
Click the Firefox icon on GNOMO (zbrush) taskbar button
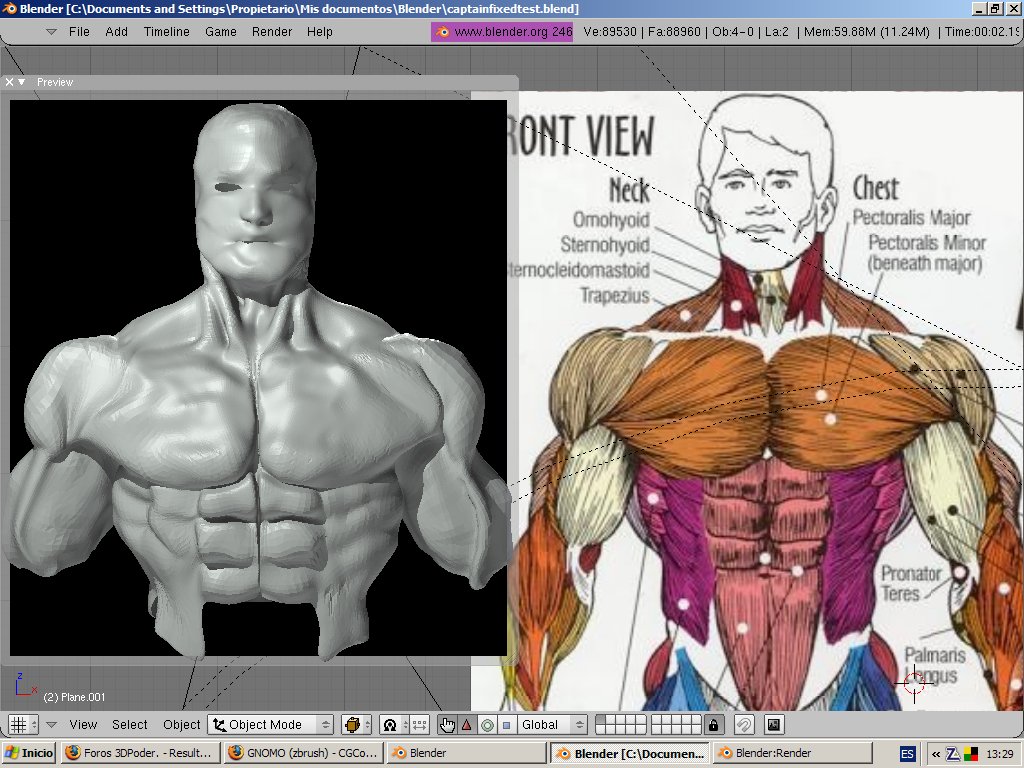tap(236, 753)
